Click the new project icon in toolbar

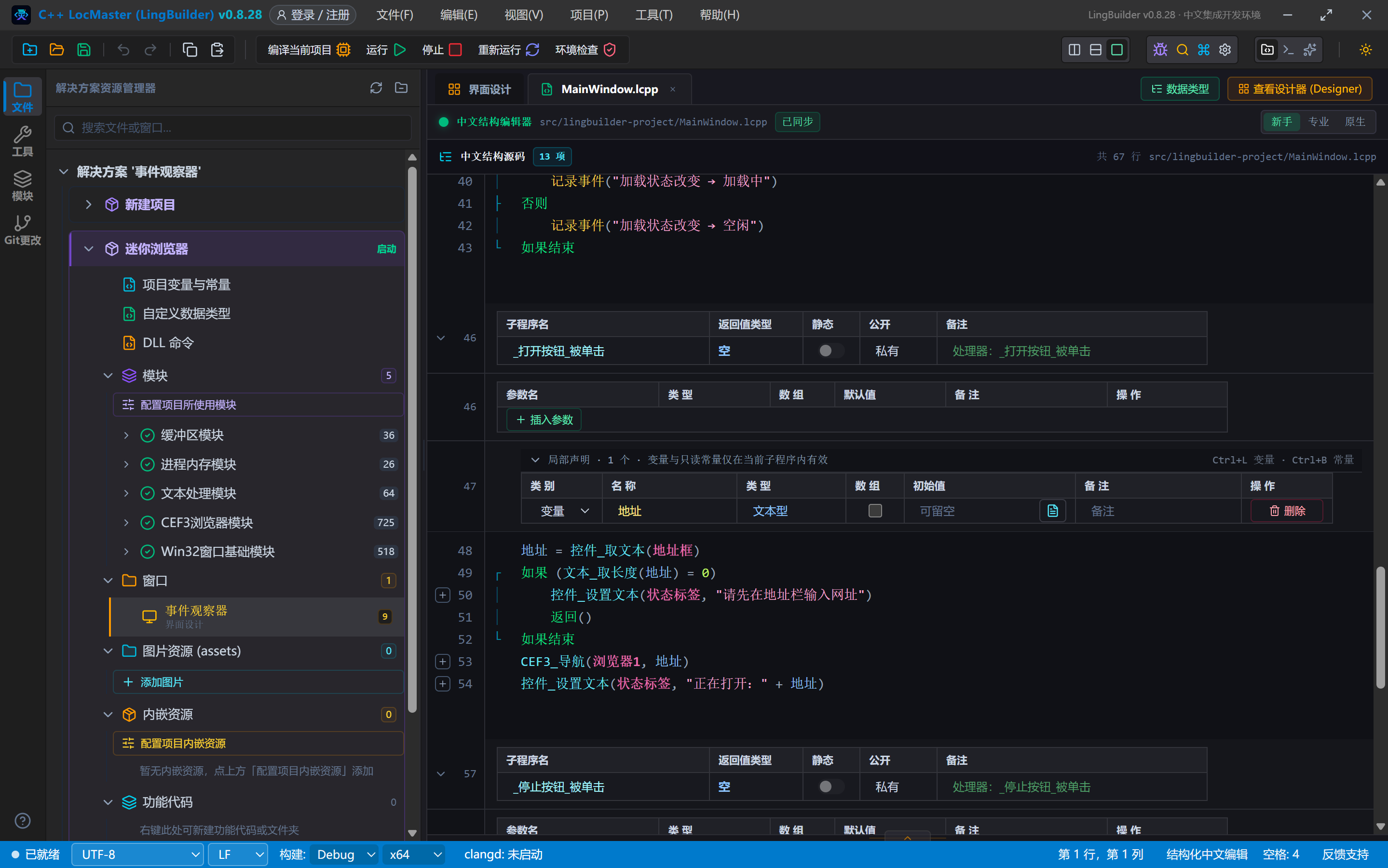pos(29,50)
